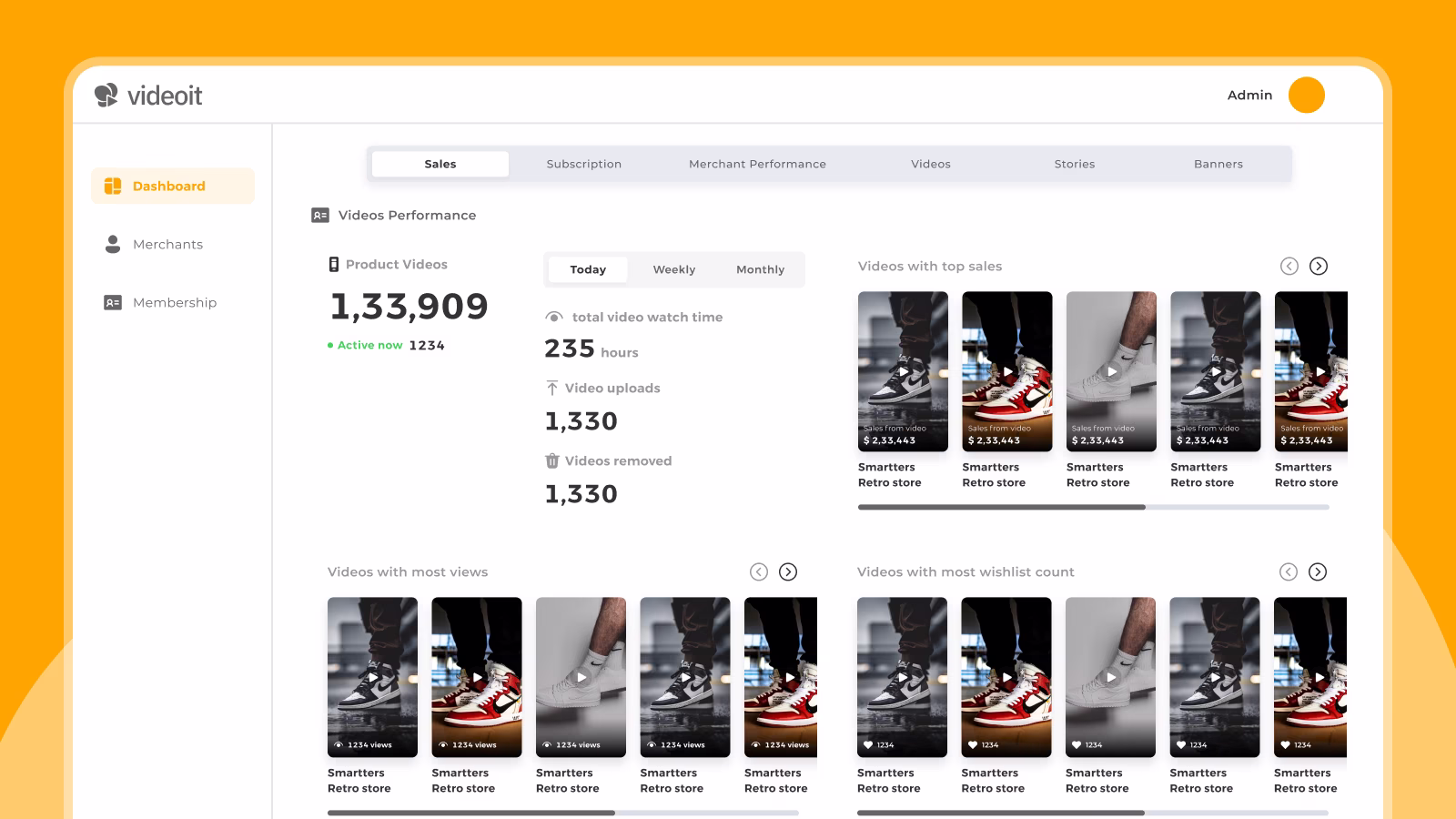Screen dimensions: 1456x819
Task: Open Dashboard in the sidebar
Action: [x=173, y=186]
